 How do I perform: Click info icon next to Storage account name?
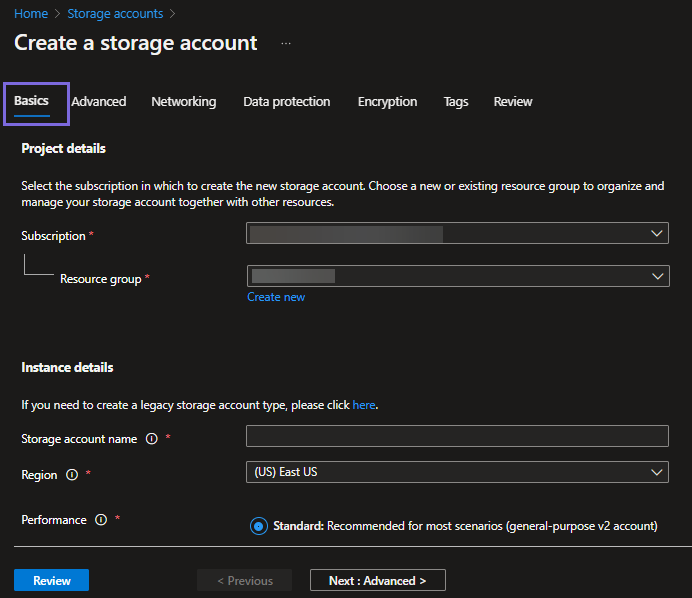click(x=152, y=439)
